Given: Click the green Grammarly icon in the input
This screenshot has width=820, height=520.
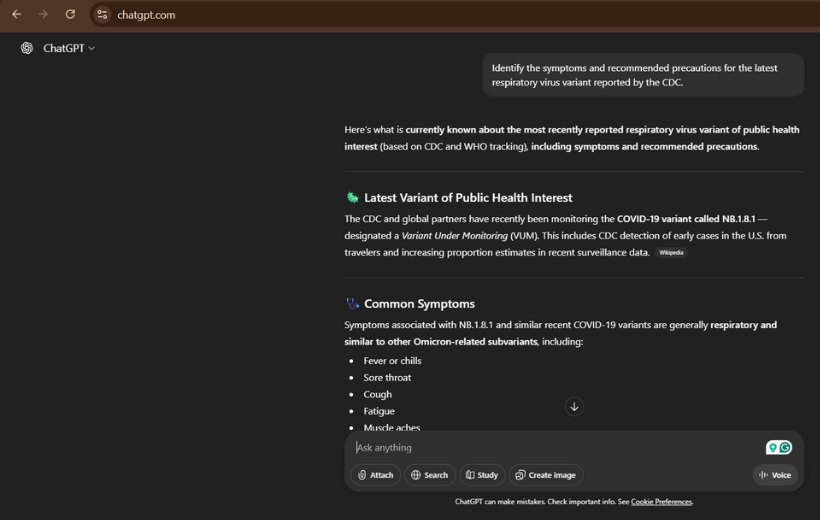Looking at the screenshot, I should tap(785, 448).
